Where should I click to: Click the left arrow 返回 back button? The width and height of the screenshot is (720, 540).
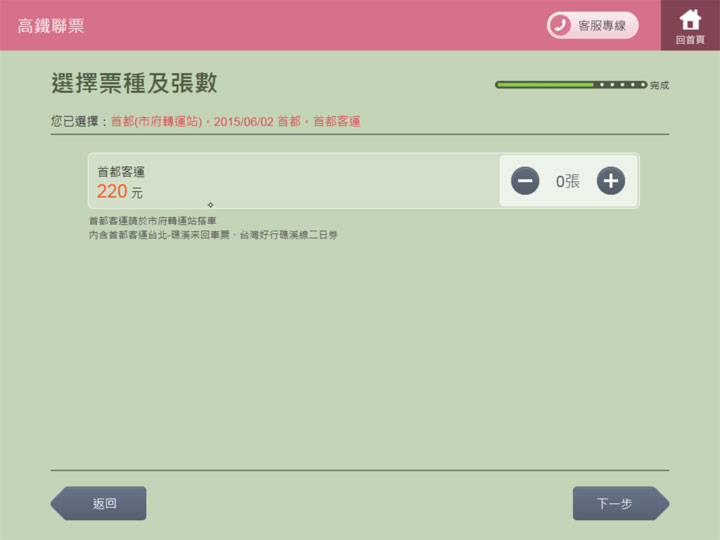(99, 503)
